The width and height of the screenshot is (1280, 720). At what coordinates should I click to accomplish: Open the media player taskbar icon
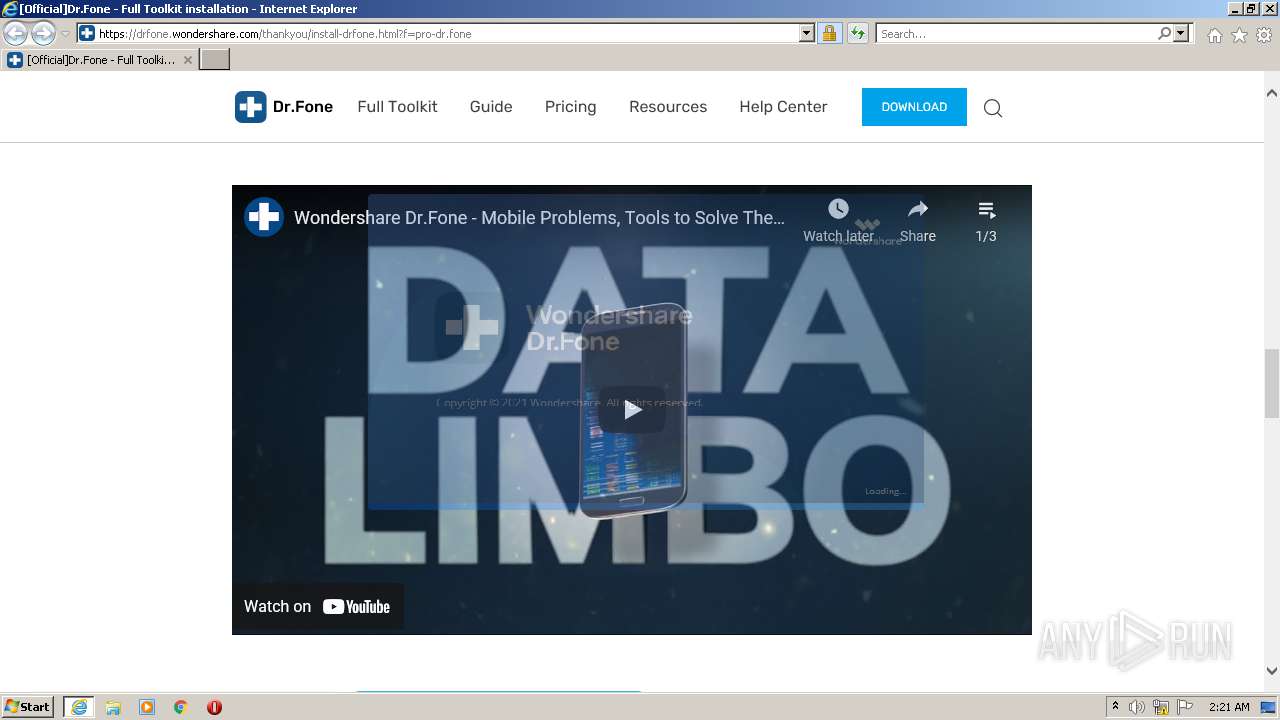[147, 707]
